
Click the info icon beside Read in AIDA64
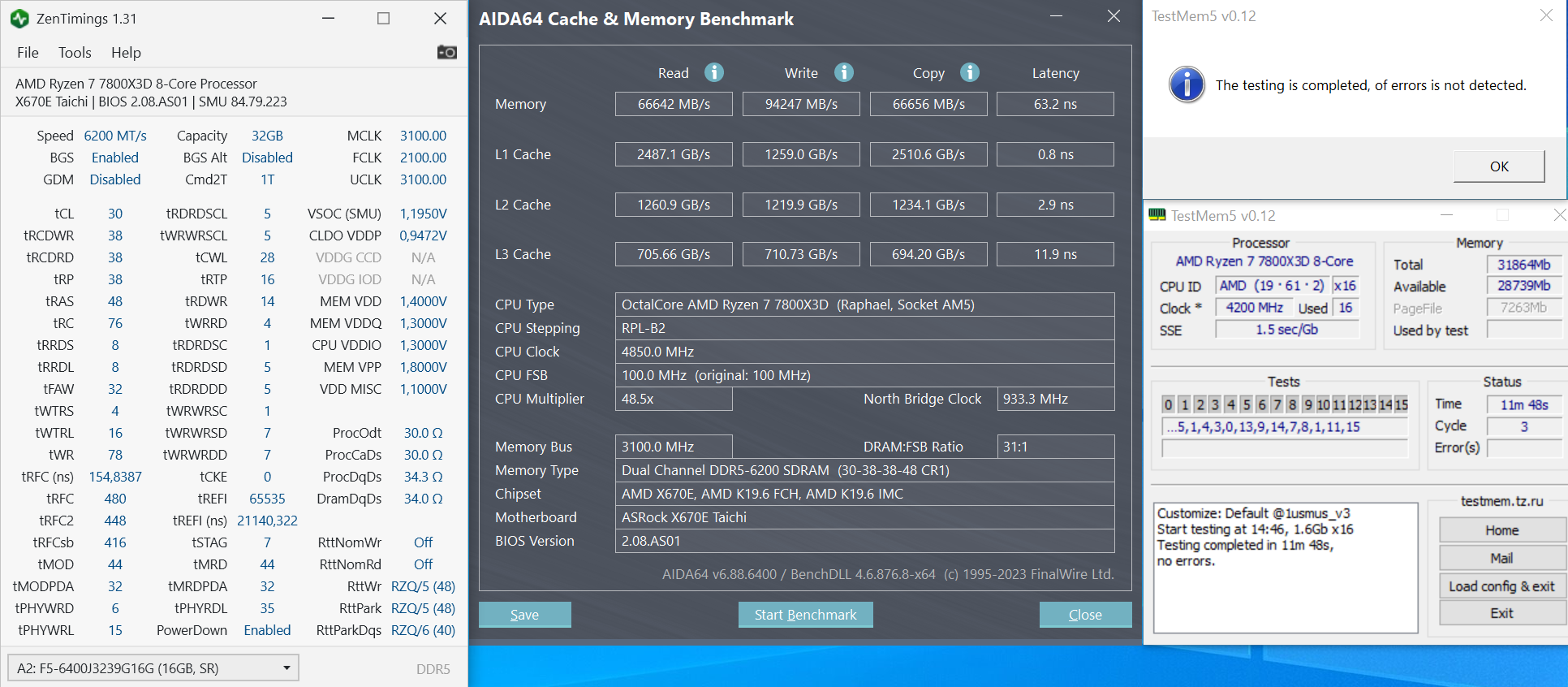pos(714,72)
